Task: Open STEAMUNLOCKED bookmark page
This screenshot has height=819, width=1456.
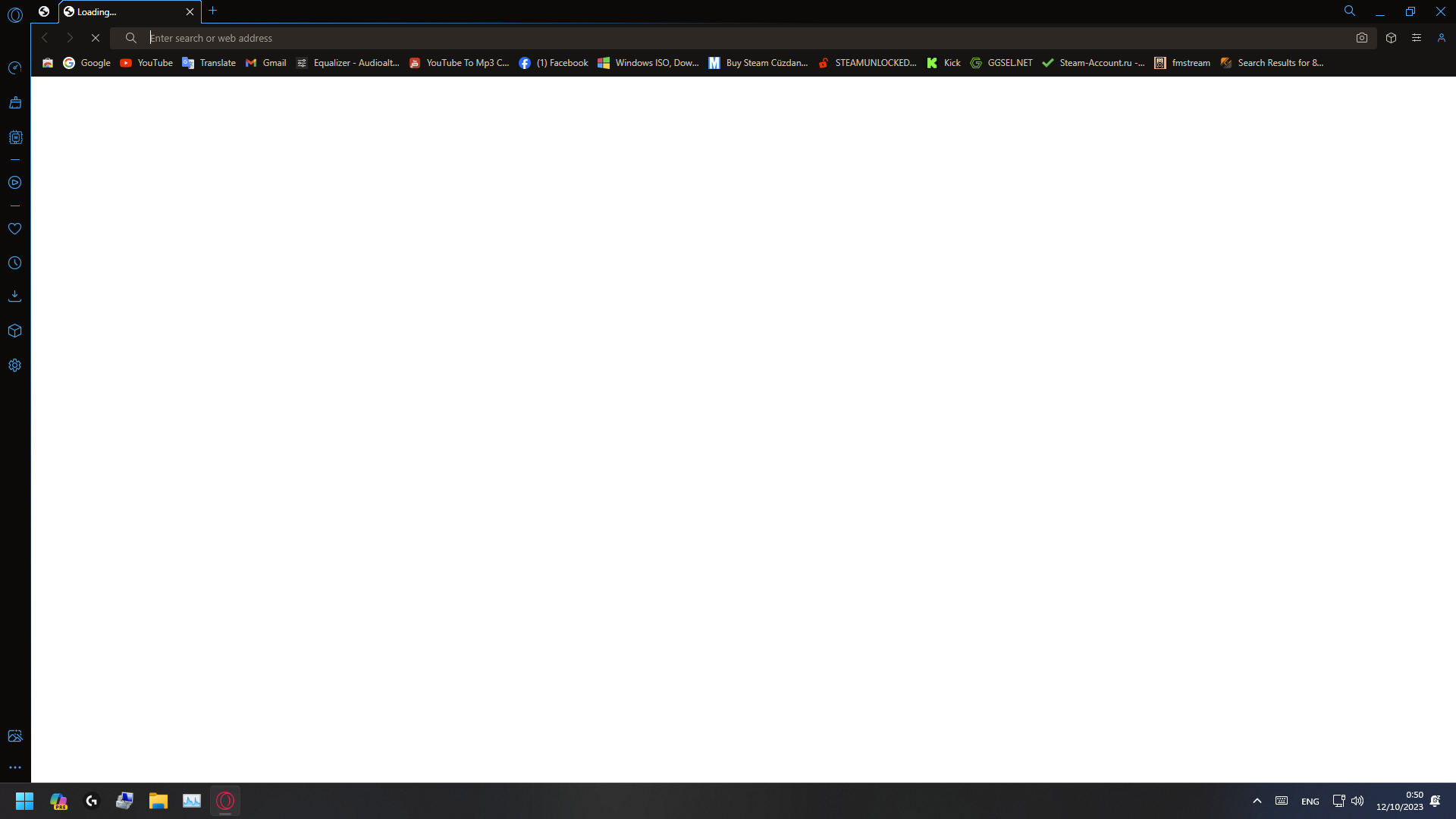Action: [867, 62]
